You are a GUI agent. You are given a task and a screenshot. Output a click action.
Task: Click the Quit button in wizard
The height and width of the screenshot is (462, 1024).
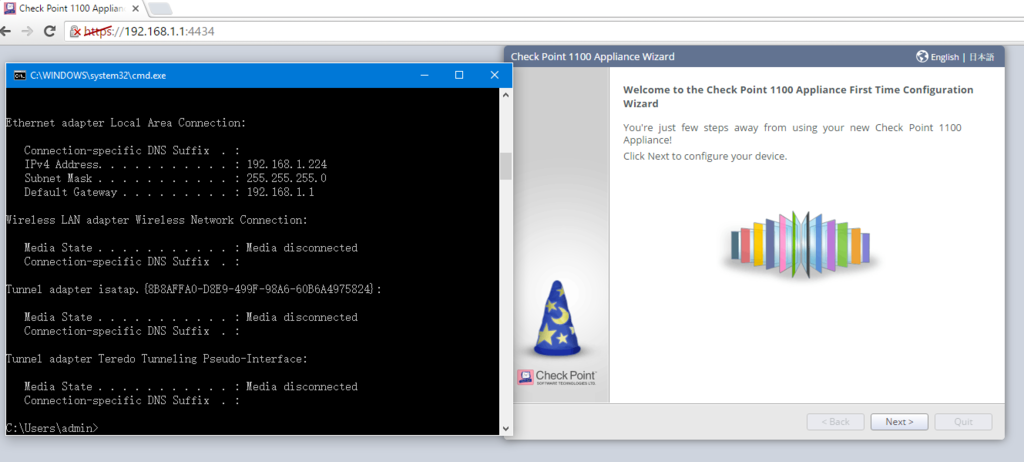963,421
